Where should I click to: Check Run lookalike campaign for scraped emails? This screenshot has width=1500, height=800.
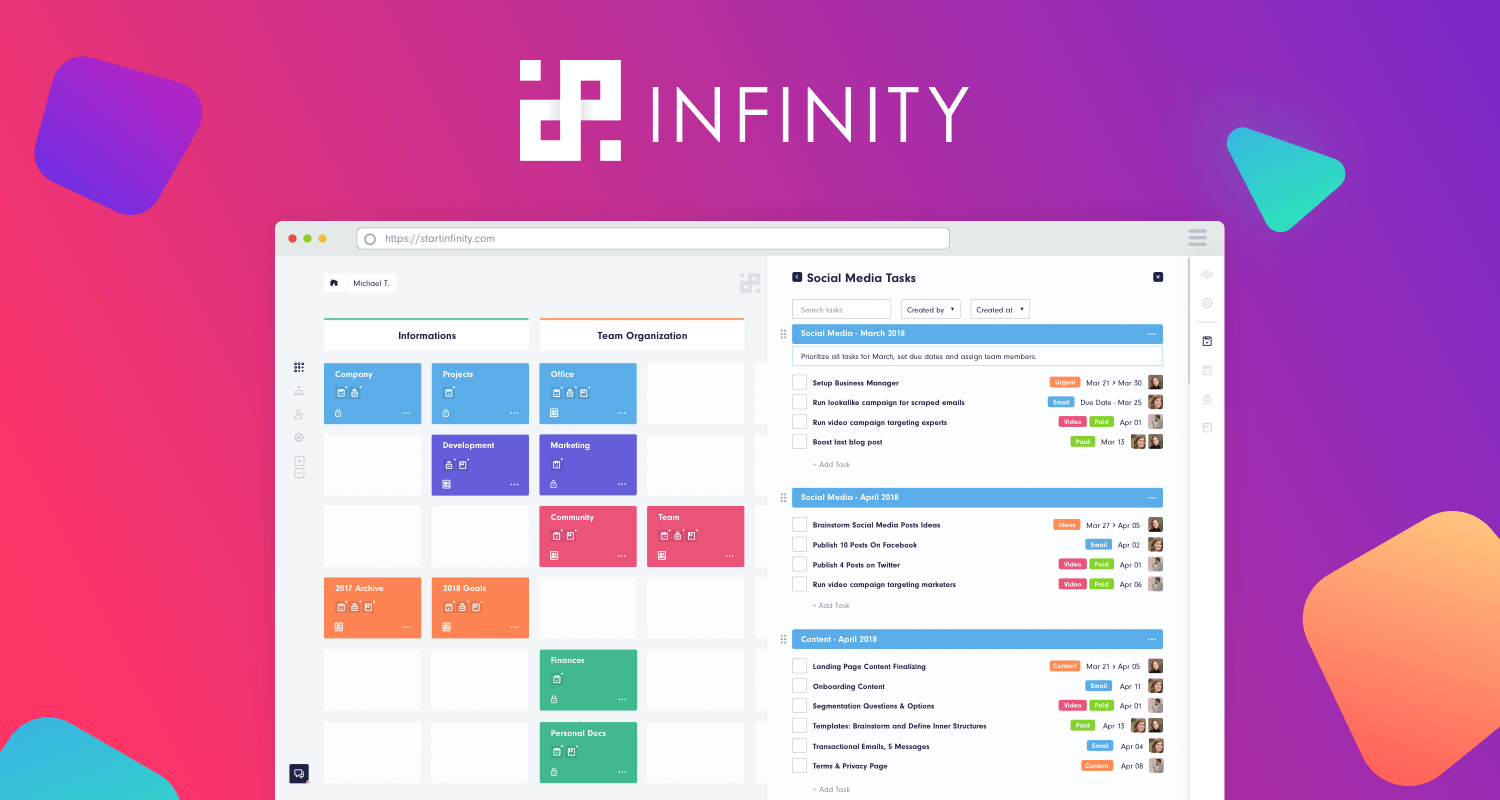[799, 402]
